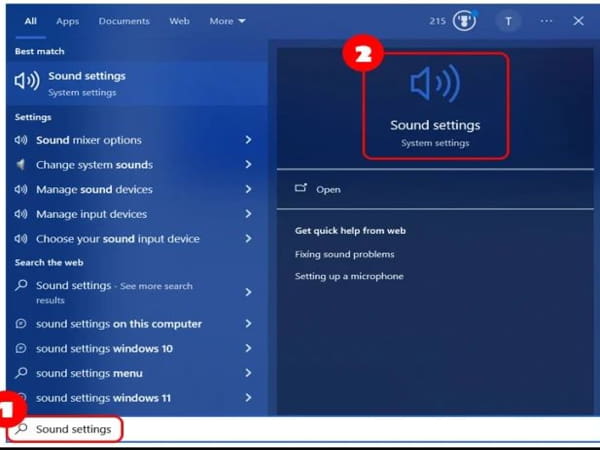This screenshot has width=600, height=450.
Task: Open the three-dot options menu
Action: pos(546,21)
